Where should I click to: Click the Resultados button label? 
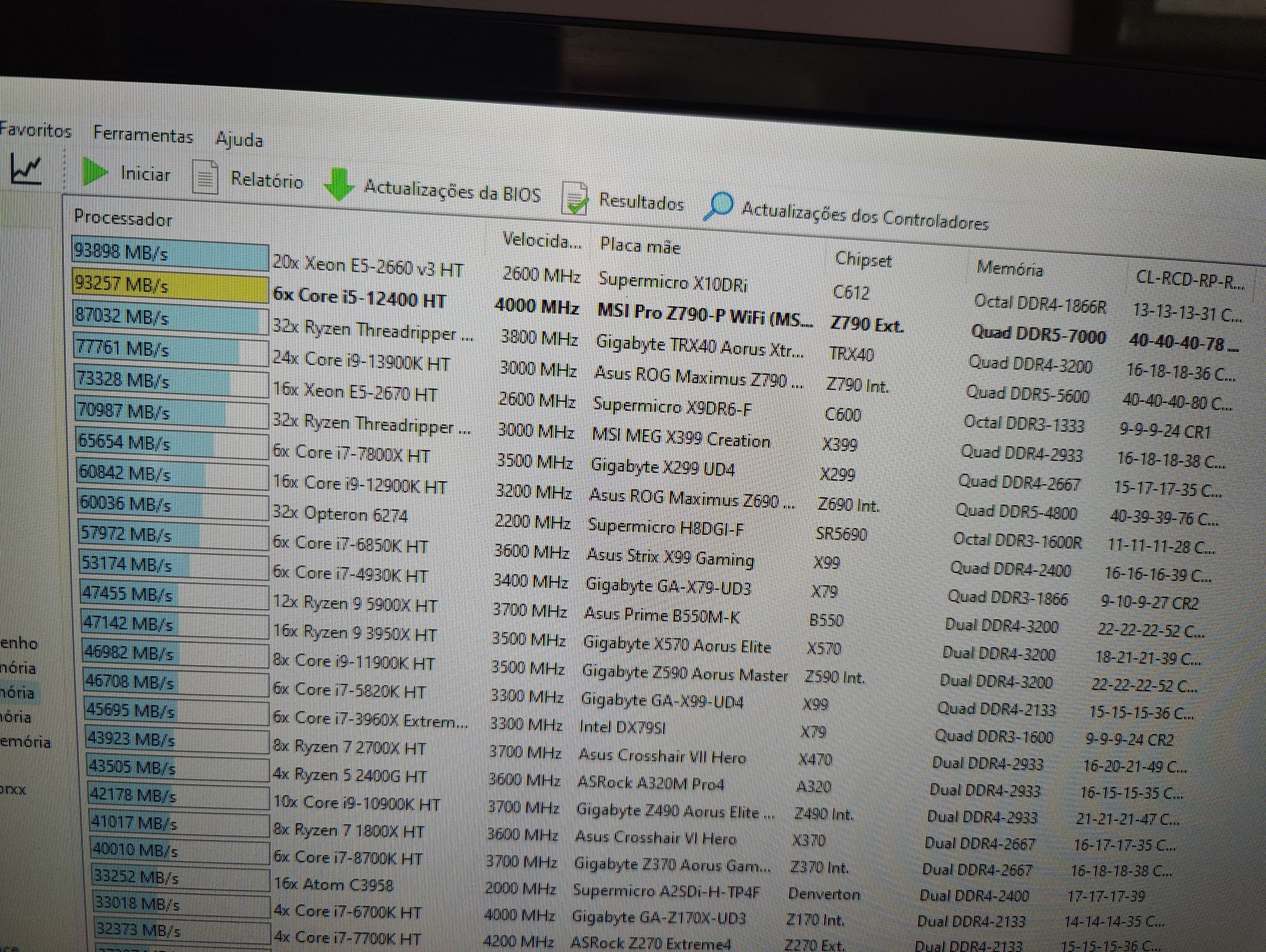pyautogui.click(x=641, y=202)
